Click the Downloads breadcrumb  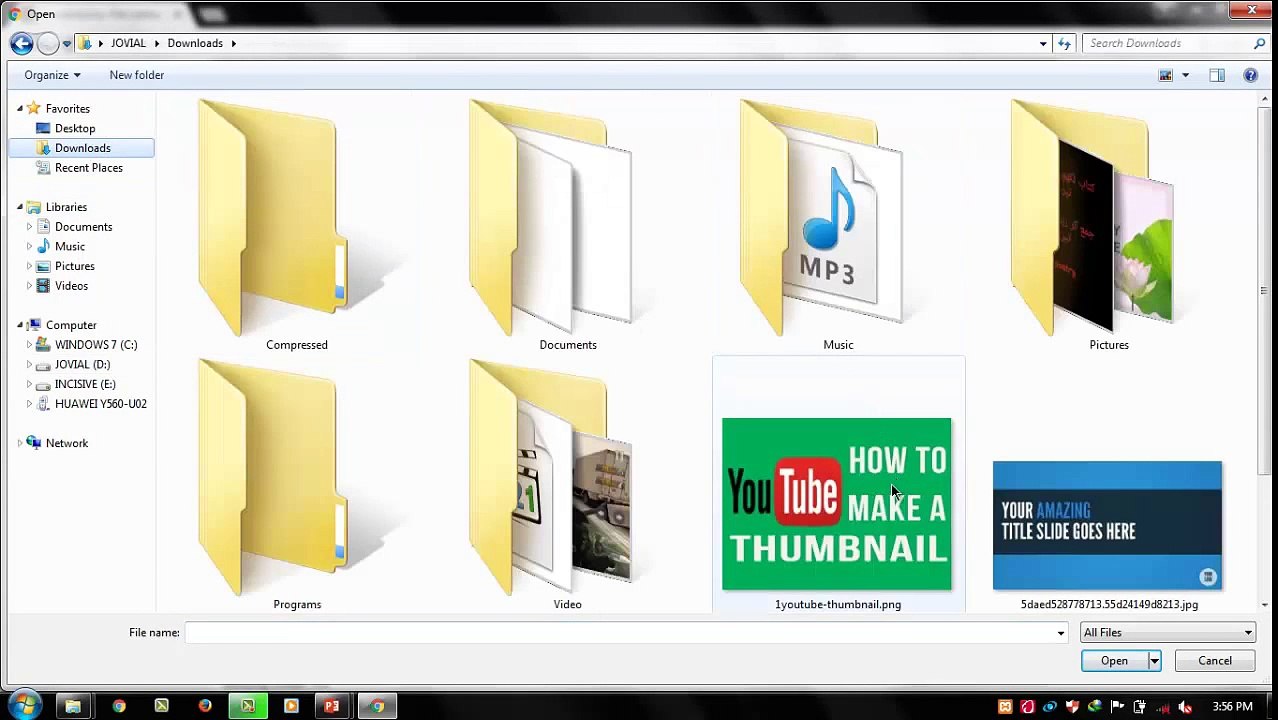(195, 43)
